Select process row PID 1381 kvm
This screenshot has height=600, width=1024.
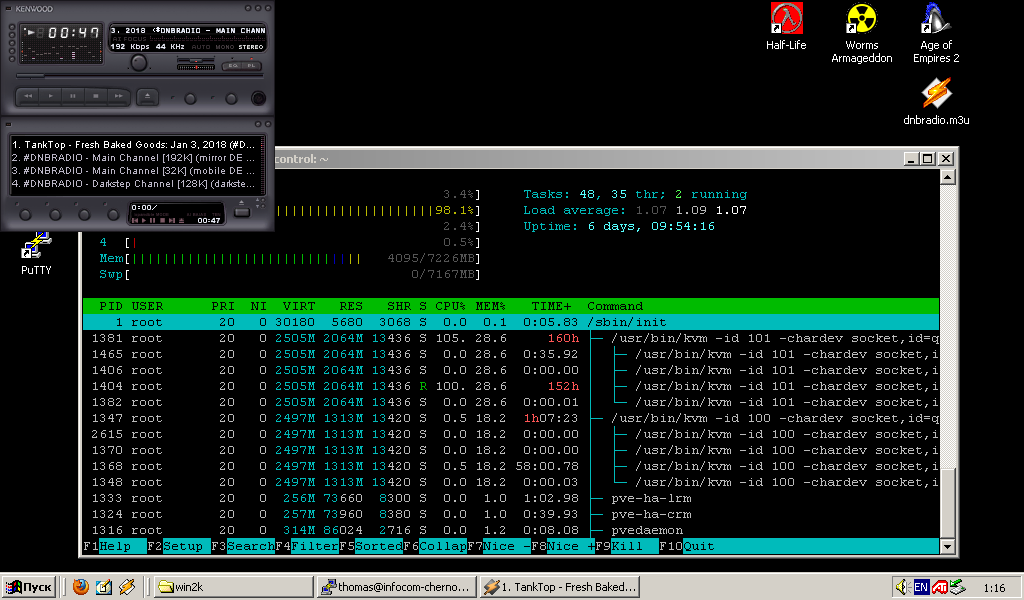tap(511, 338)
